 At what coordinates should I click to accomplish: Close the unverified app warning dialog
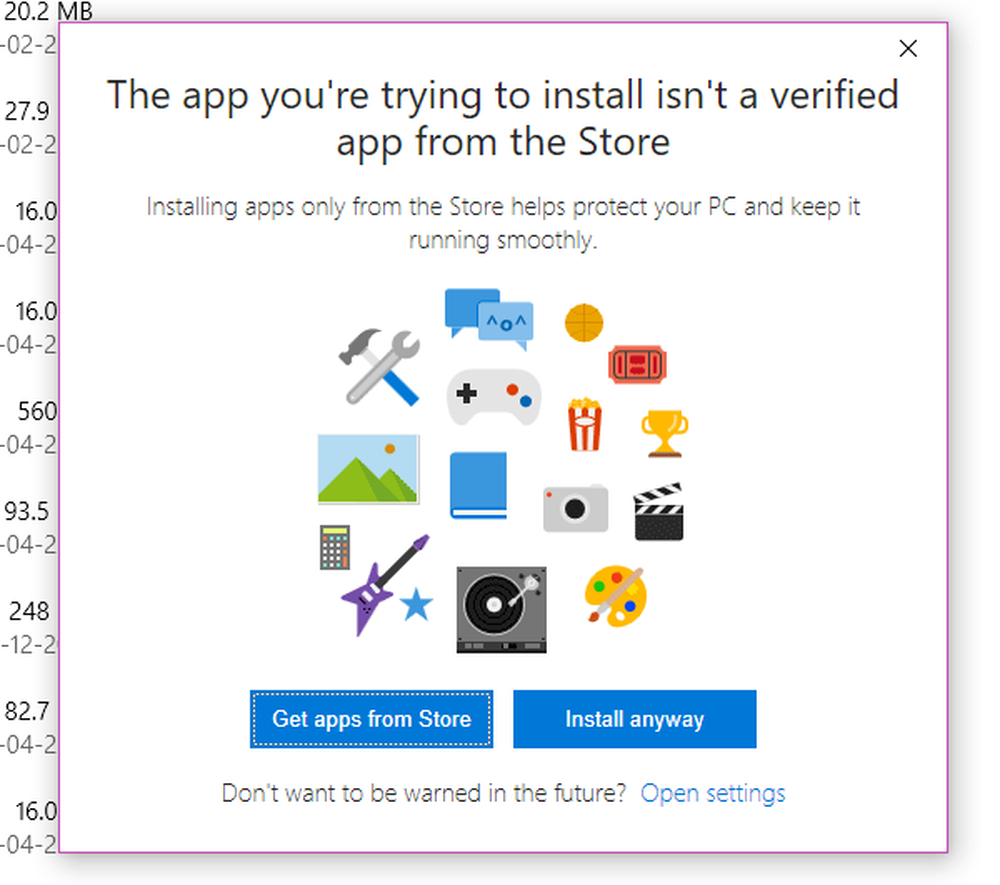pyautogui.click(x=908, y=48)
